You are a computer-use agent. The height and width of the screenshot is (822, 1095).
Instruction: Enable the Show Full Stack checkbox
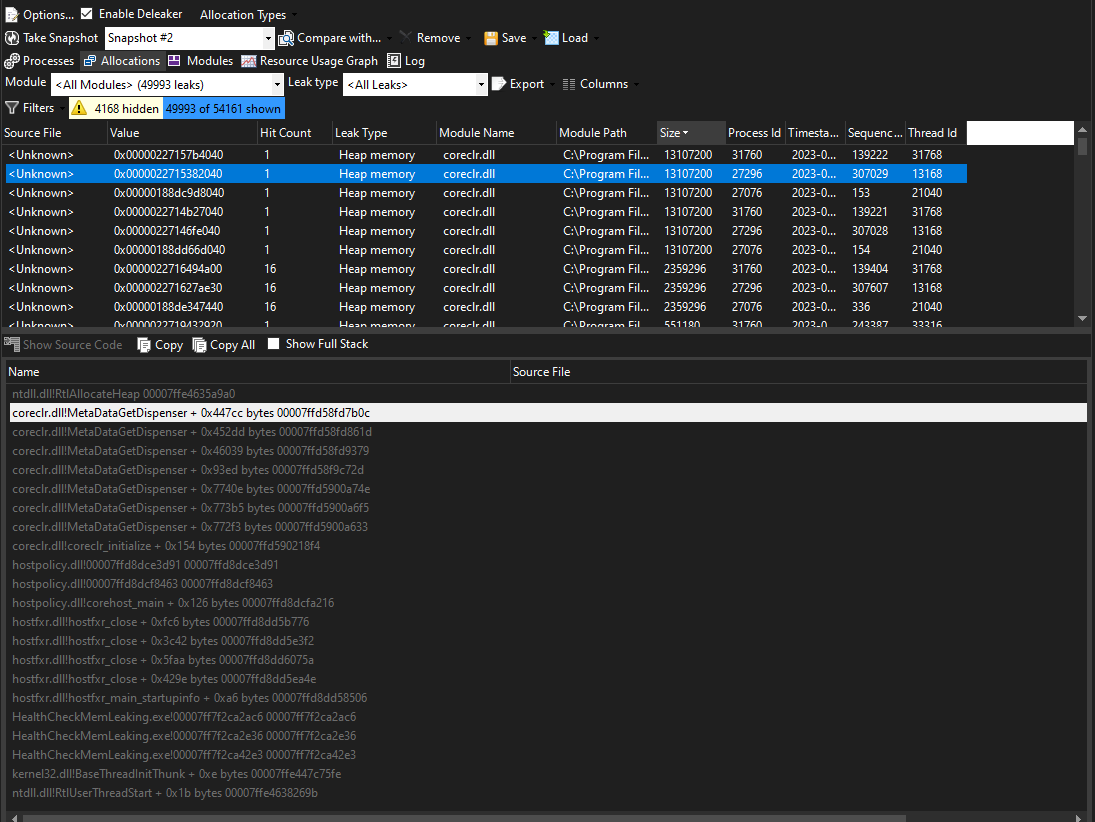click(274, 344)
